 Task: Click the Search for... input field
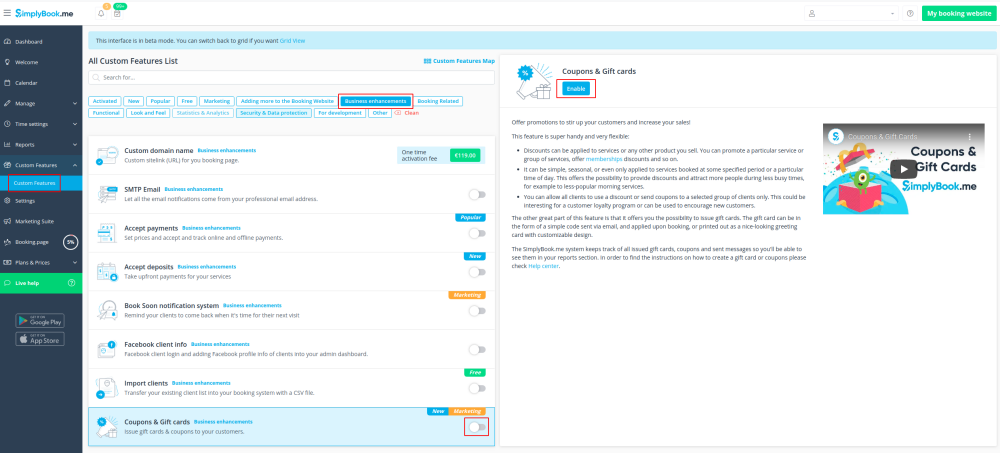click(x=290, y=77)
